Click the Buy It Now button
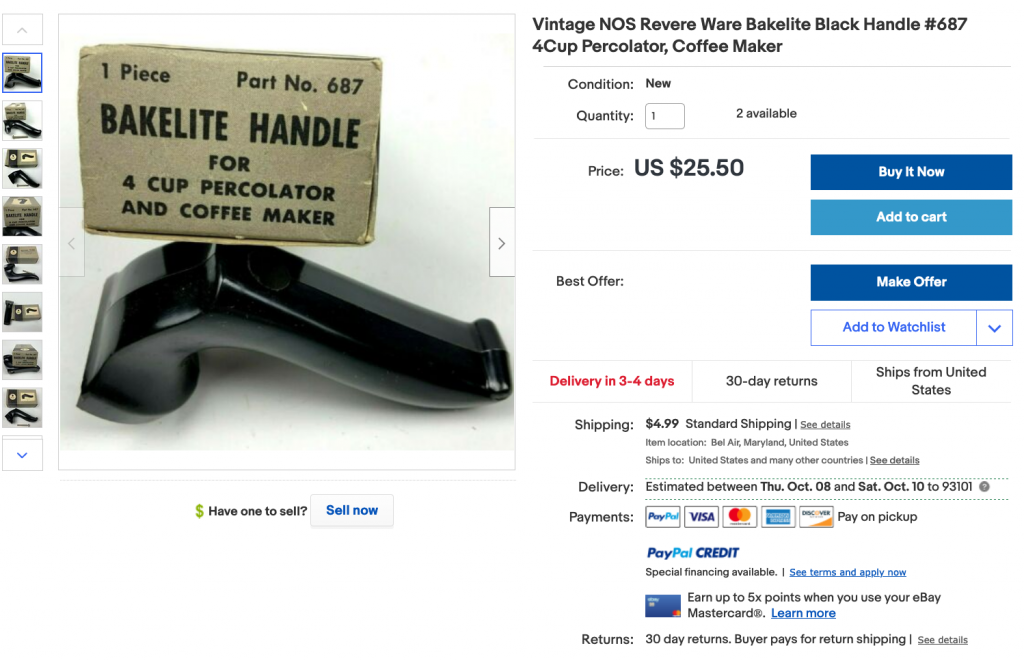 [911, 172]
